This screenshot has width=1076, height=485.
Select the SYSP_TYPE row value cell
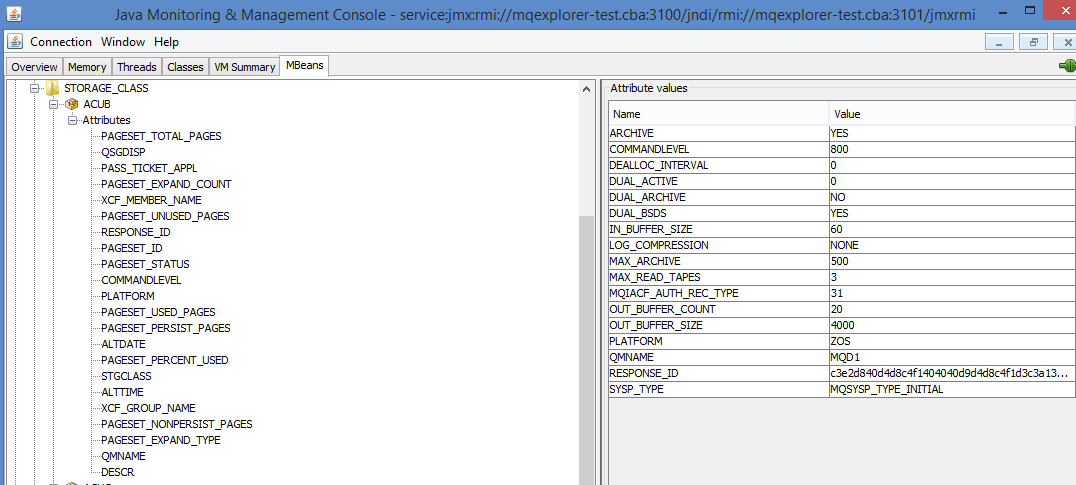(950, 389)
